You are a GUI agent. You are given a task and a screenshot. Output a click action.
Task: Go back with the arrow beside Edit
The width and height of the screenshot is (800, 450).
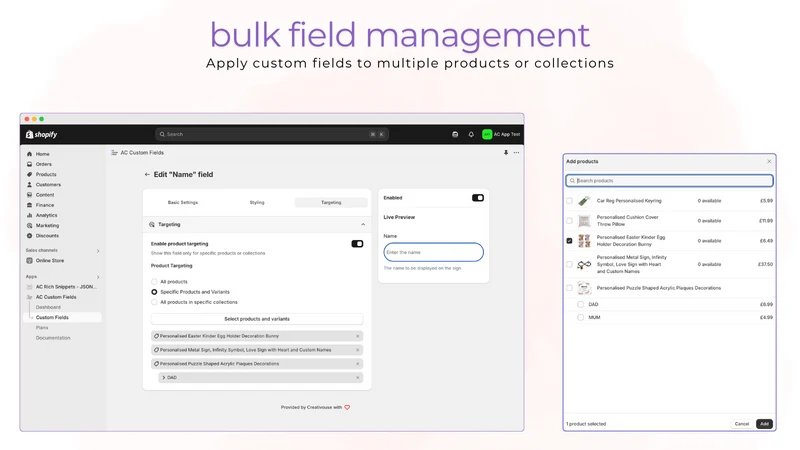(x=147, y=174)
